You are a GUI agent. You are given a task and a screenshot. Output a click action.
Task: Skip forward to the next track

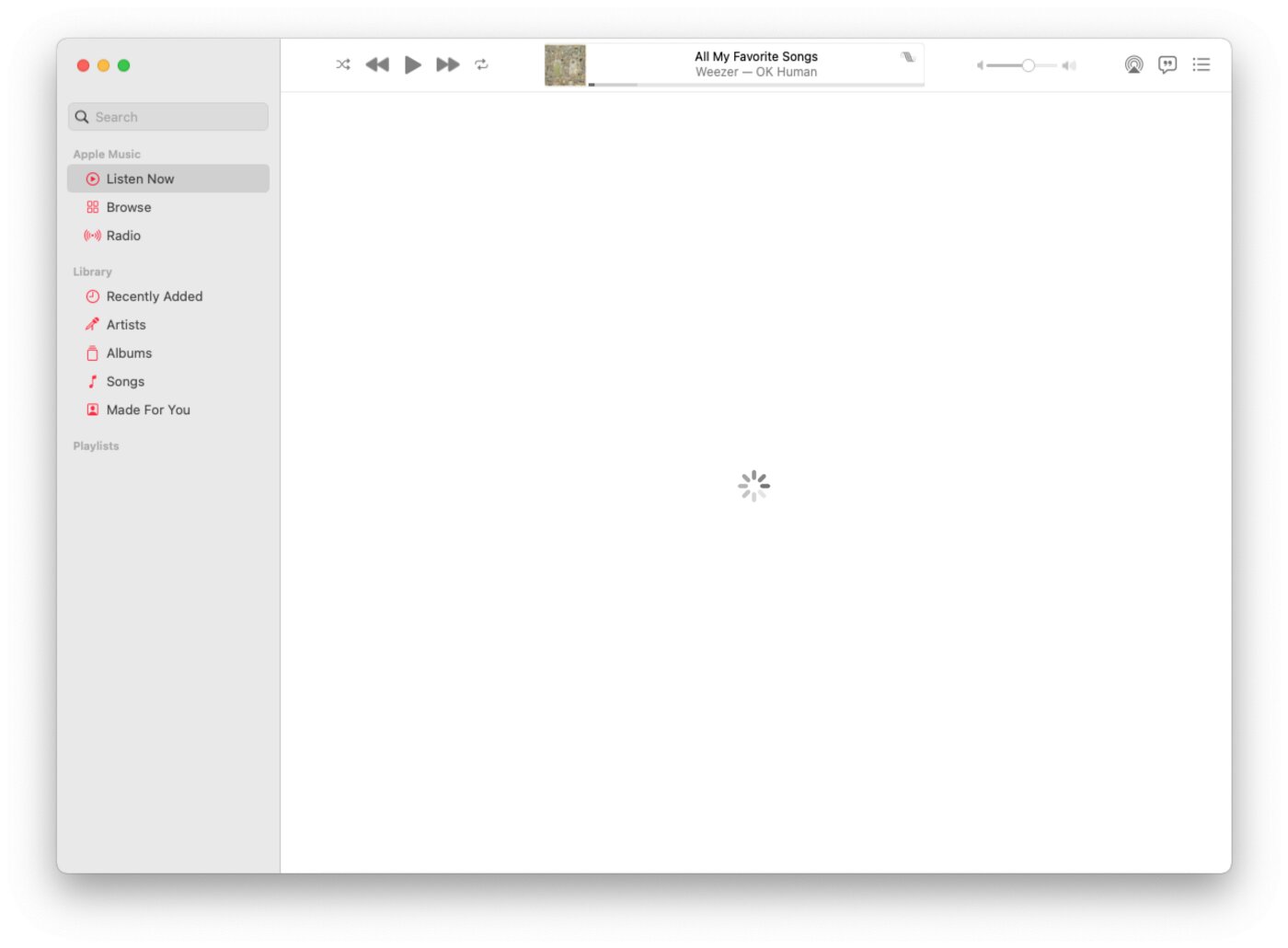tap(448, 64)
